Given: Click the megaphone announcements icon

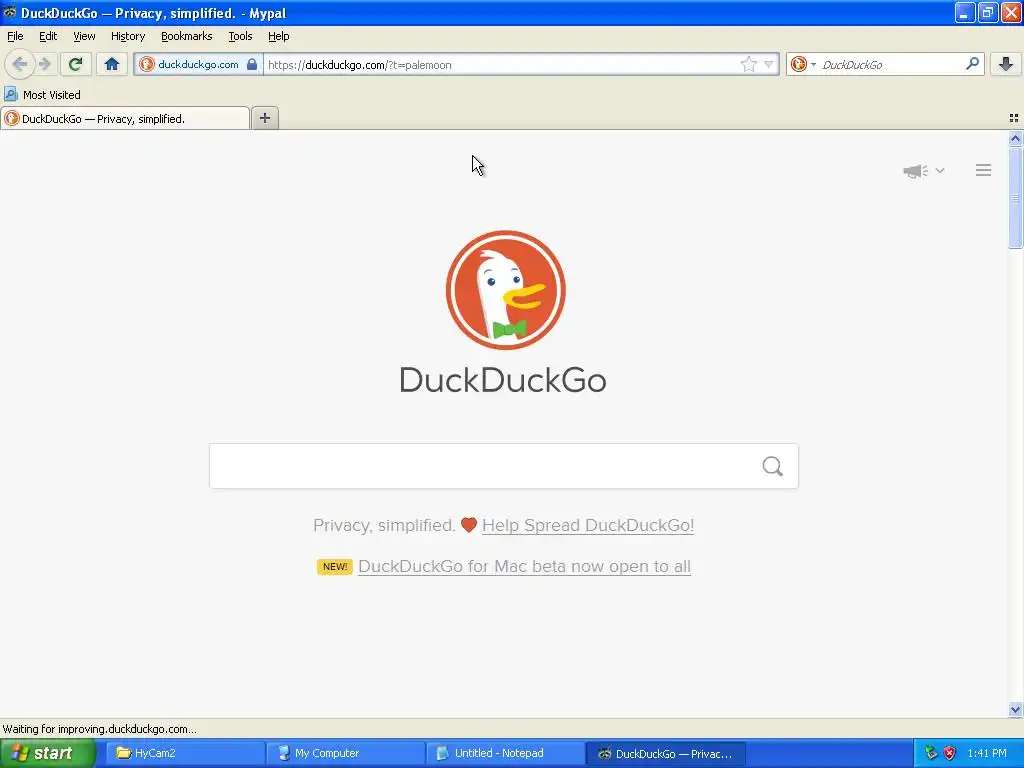Looking at the screenshot, I should pyautogui.click(x=915, y=170).
